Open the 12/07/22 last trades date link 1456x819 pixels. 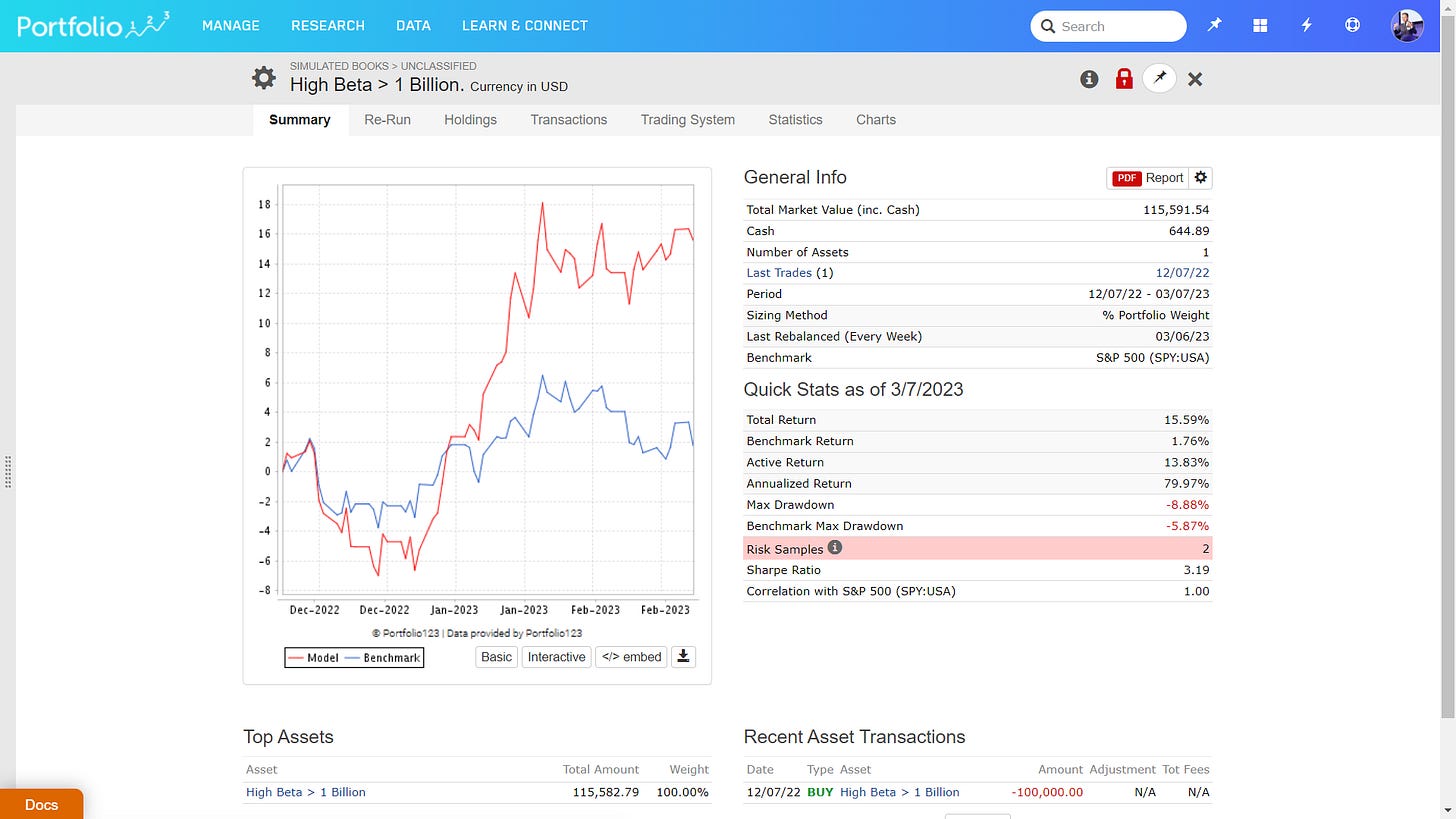pyautogui.click(x=1183, y=272)
